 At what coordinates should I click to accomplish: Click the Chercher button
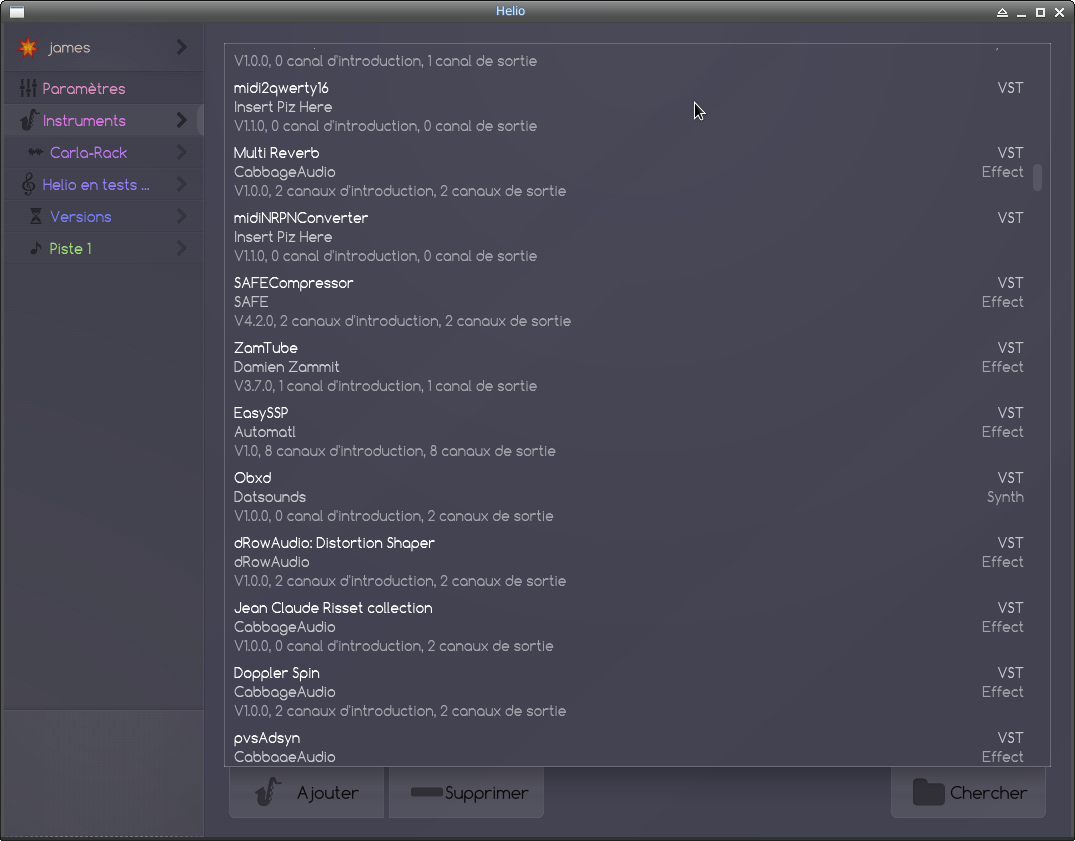point(968,792)
